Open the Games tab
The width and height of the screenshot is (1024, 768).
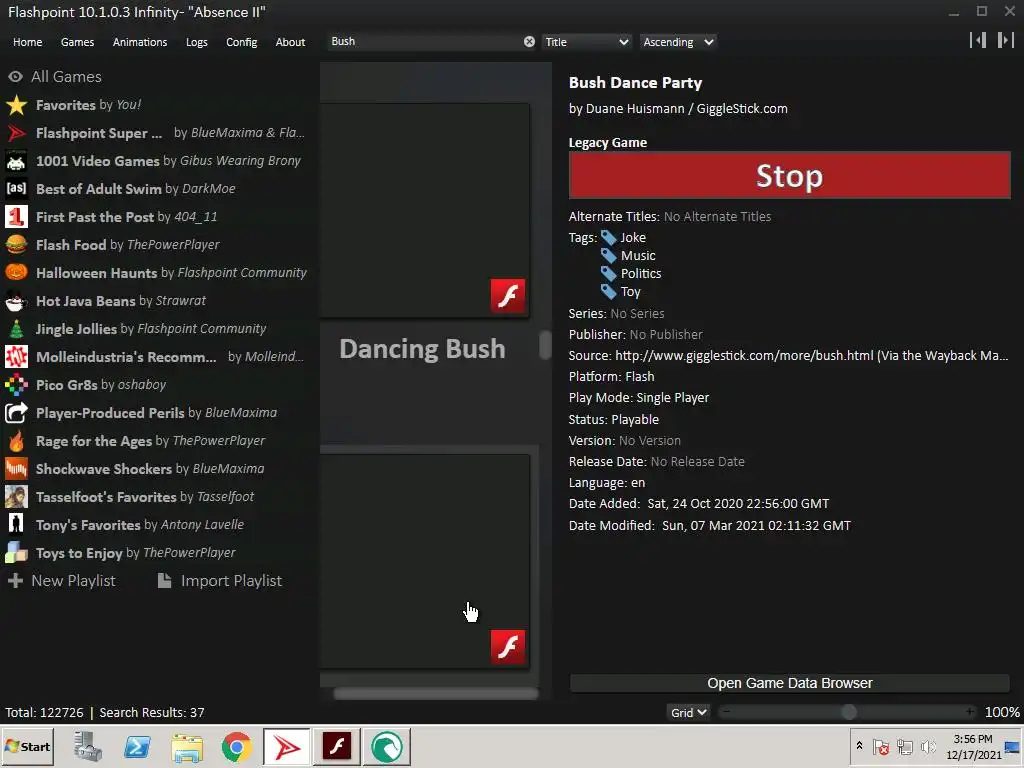click(x=77, y=42)
